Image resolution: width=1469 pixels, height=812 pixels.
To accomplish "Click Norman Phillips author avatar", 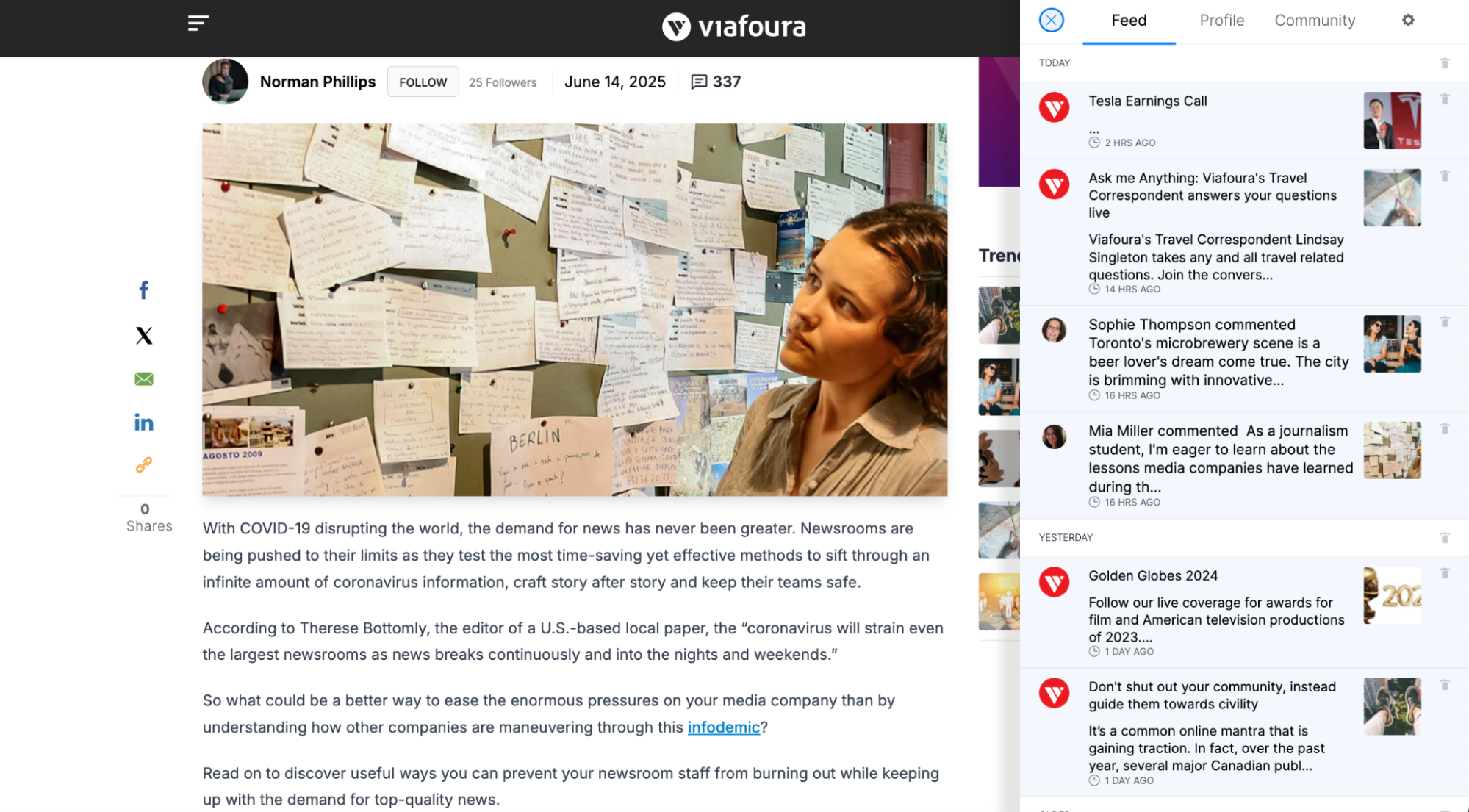I will [x=225, y=82].
